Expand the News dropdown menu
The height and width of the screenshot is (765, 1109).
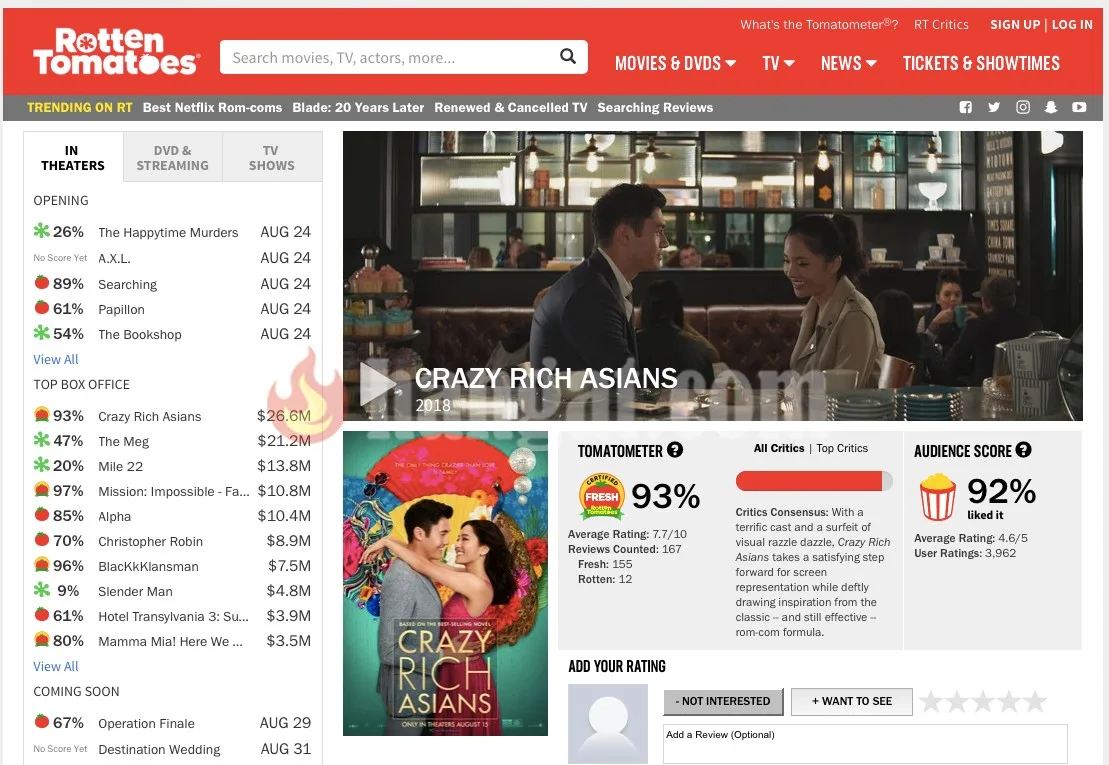click(x=848, y=63)
